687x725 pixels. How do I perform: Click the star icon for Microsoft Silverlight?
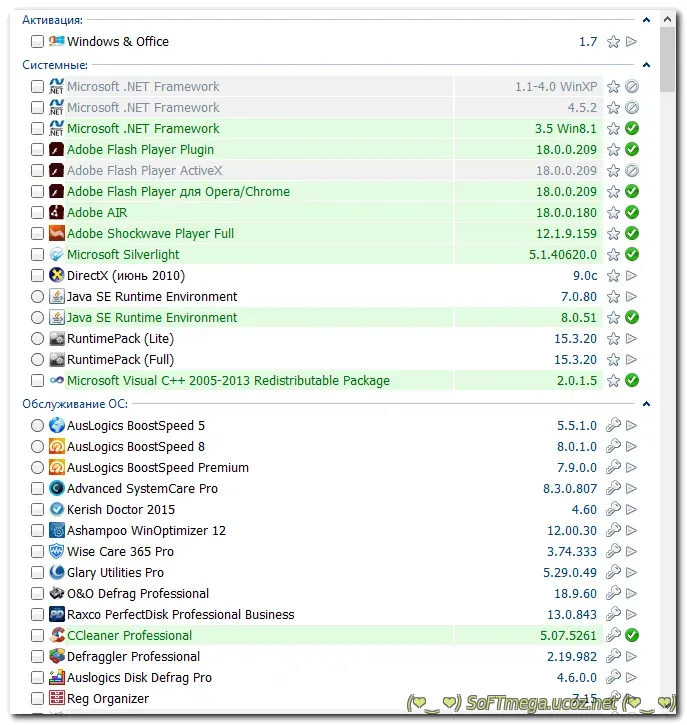[x=614, y=255]
